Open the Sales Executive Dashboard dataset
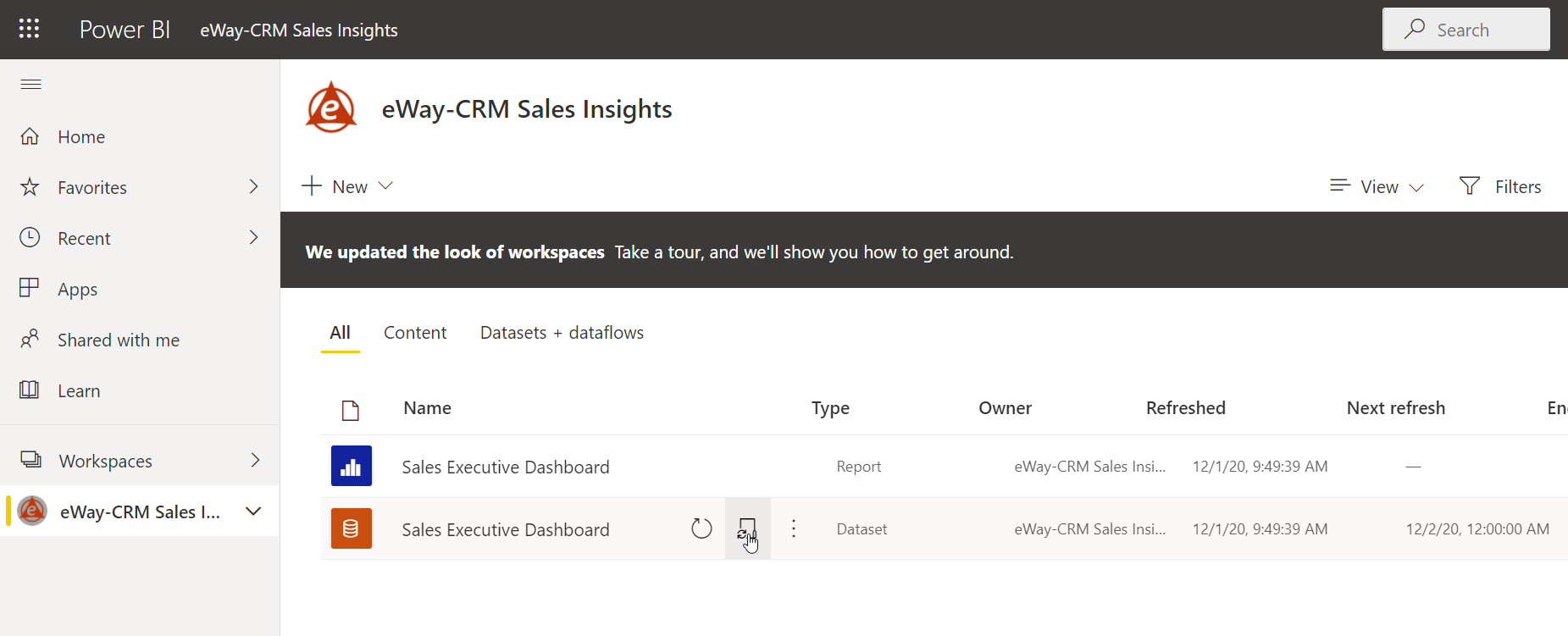Screen dimensions: 1568x636 tap(506, 530)
